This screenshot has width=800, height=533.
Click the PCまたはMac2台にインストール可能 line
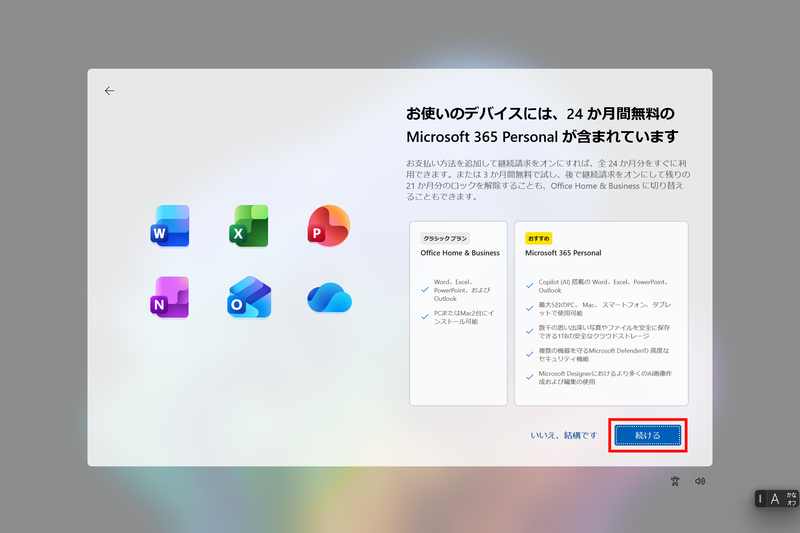tap(464, 317)
